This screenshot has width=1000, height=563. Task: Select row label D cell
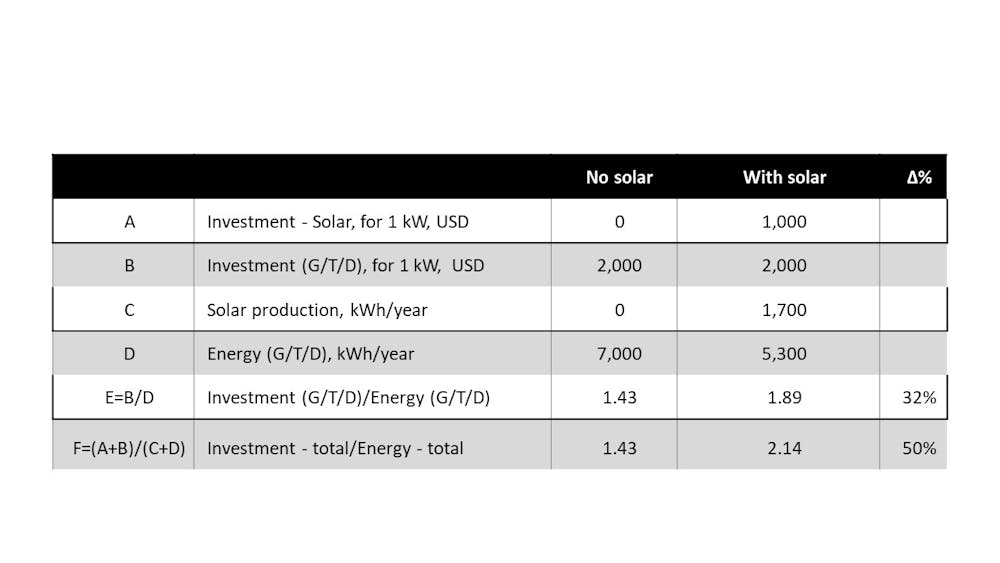[129, 354]
